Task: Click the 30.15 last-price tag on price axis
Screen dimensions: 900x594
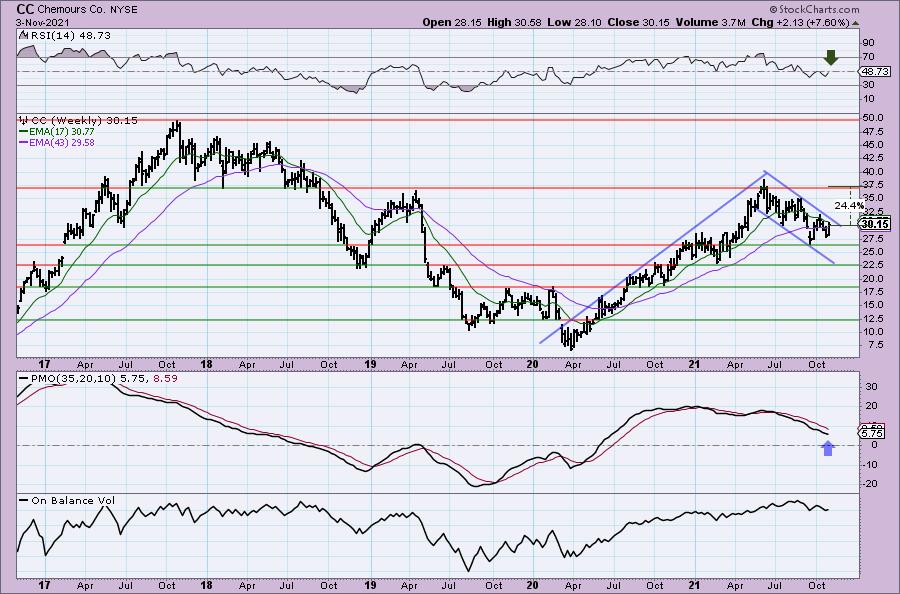Action: point(876,224)
